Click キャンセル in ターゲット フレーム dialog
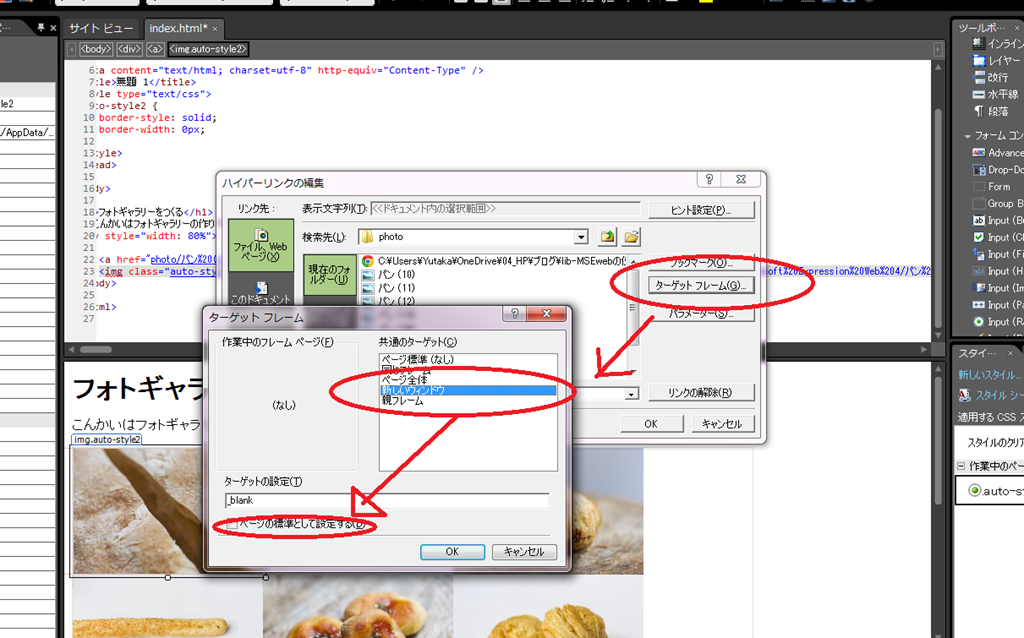This screenshot has width=1024, height=638. [524, 552]
